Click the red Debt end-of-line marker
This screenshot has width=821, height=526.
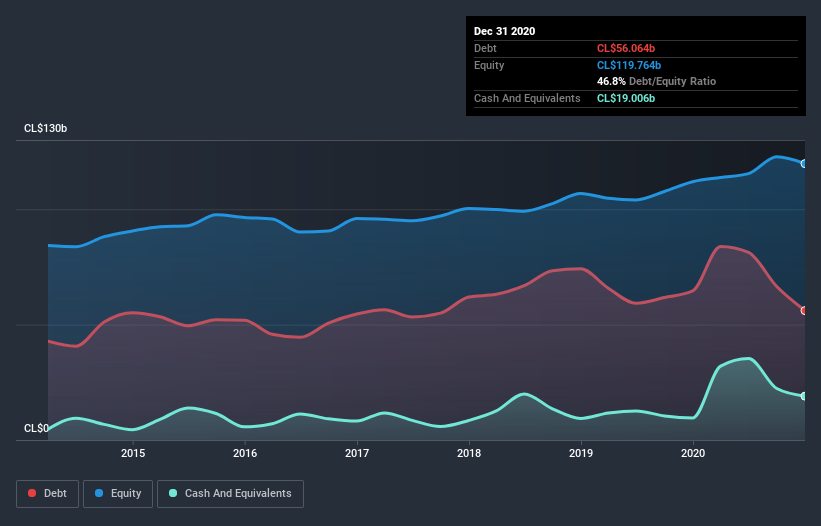pos(804,310)
